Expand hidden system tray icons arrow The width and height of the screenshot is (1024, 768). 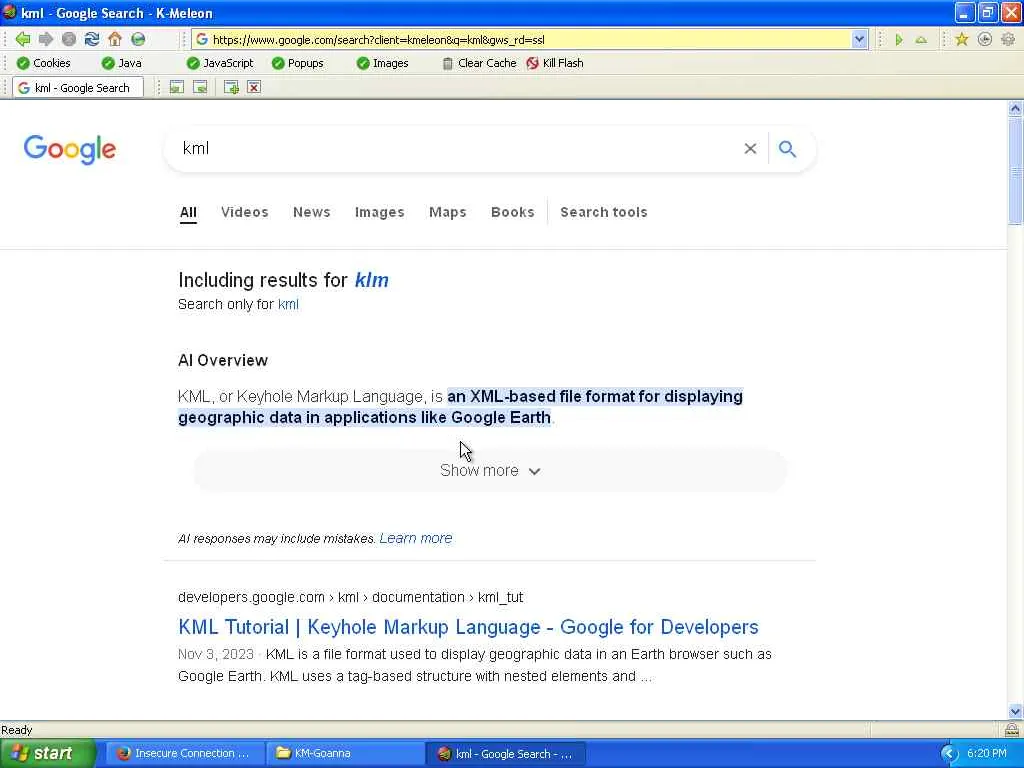[x=948, y=754]
